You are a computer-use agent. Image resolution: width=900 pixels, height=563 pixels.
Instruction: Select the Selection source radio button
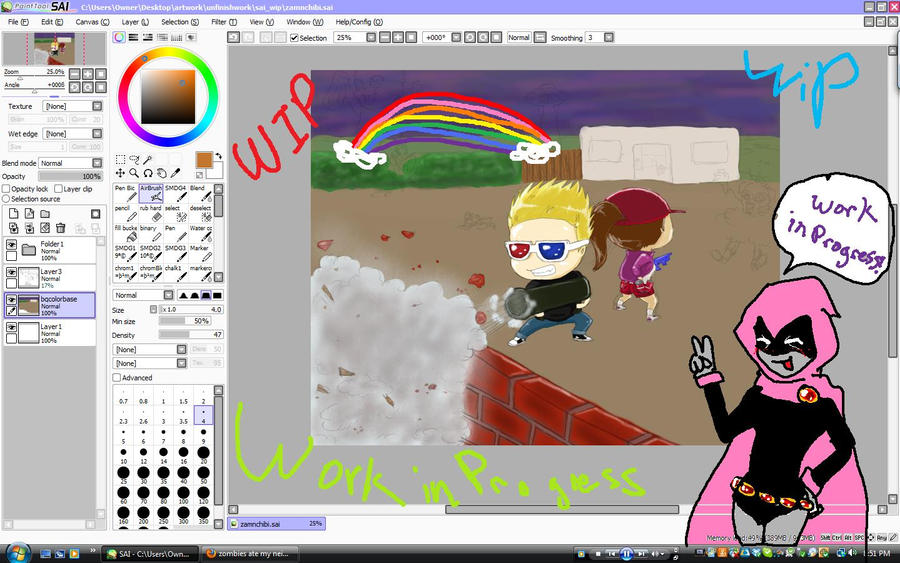6,199
